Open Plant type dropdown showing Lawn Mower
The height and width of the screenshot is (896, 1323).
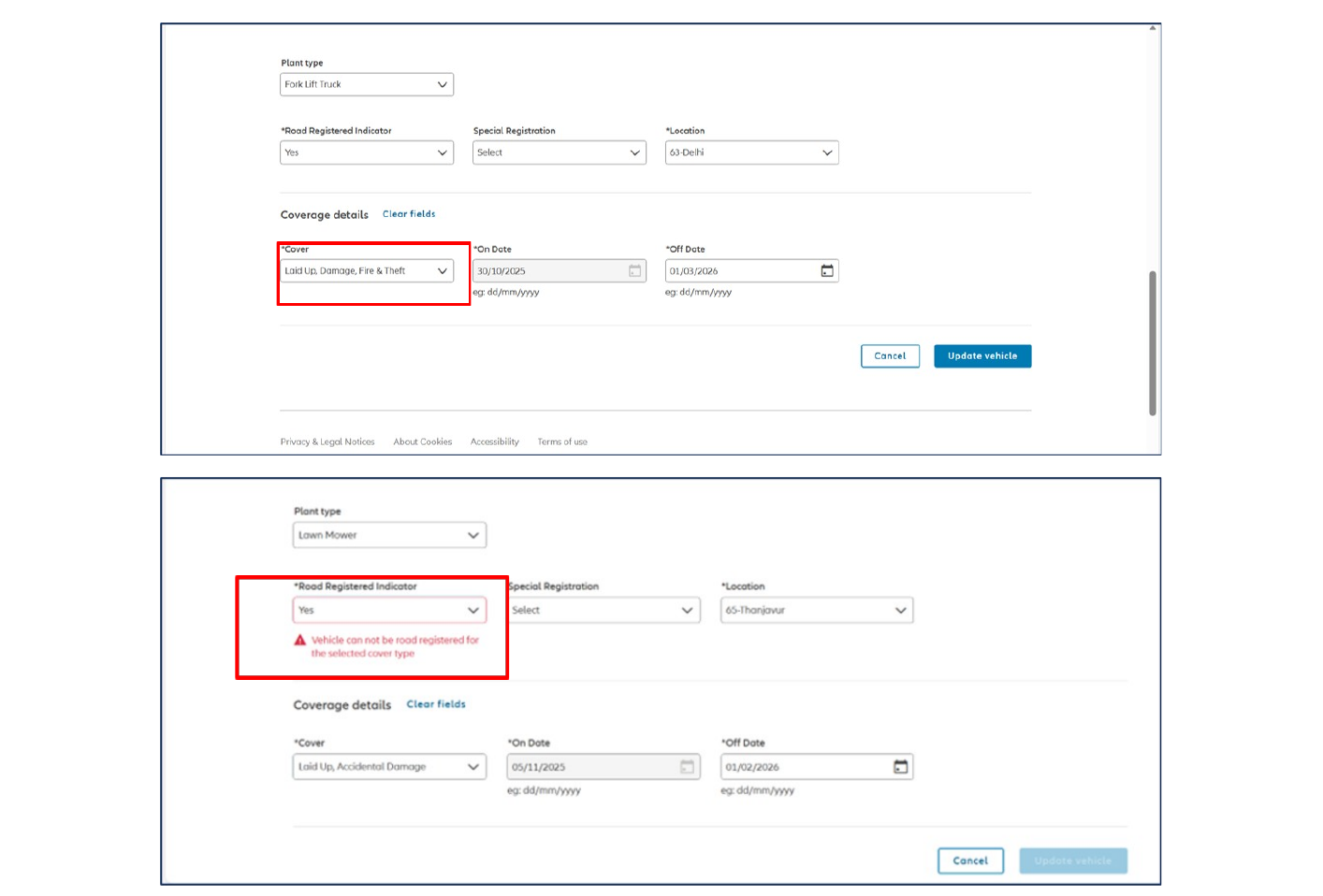(389, 535)
